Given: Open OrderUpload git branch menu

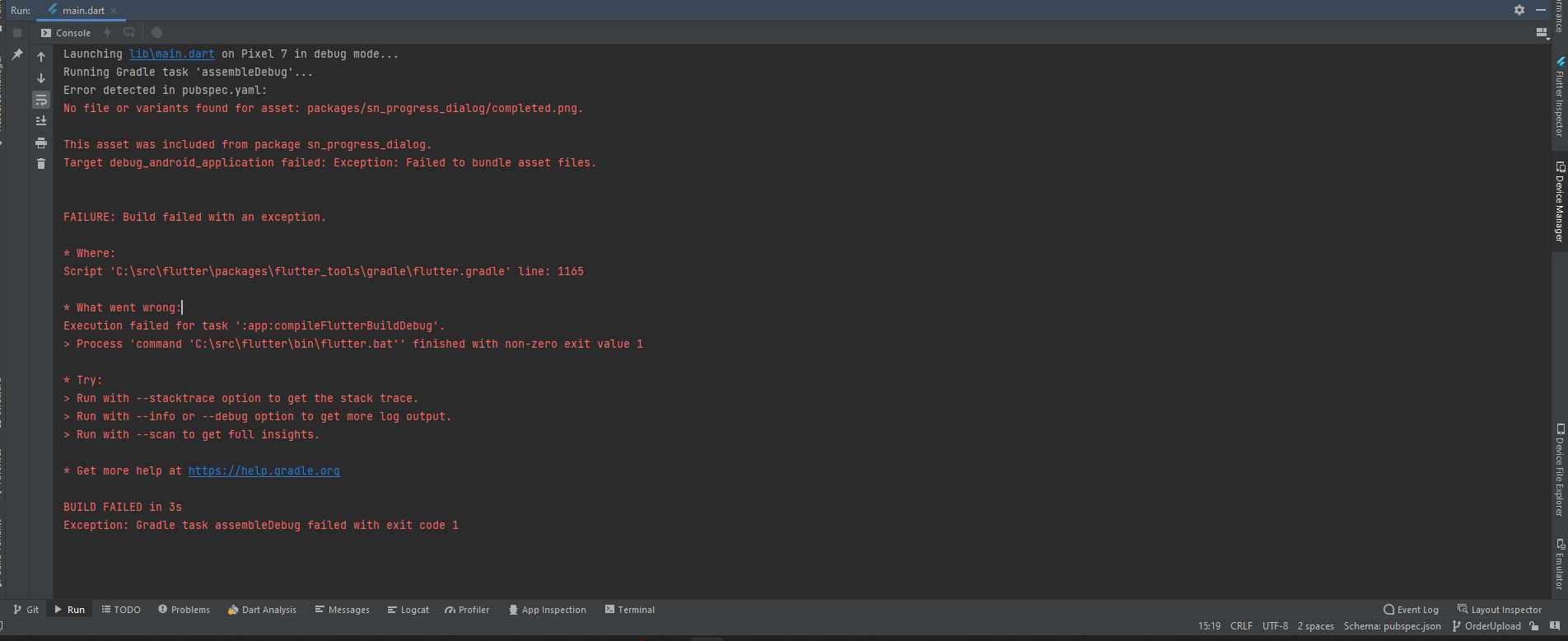Looking at the screenshot, I should click(1486, 626).
